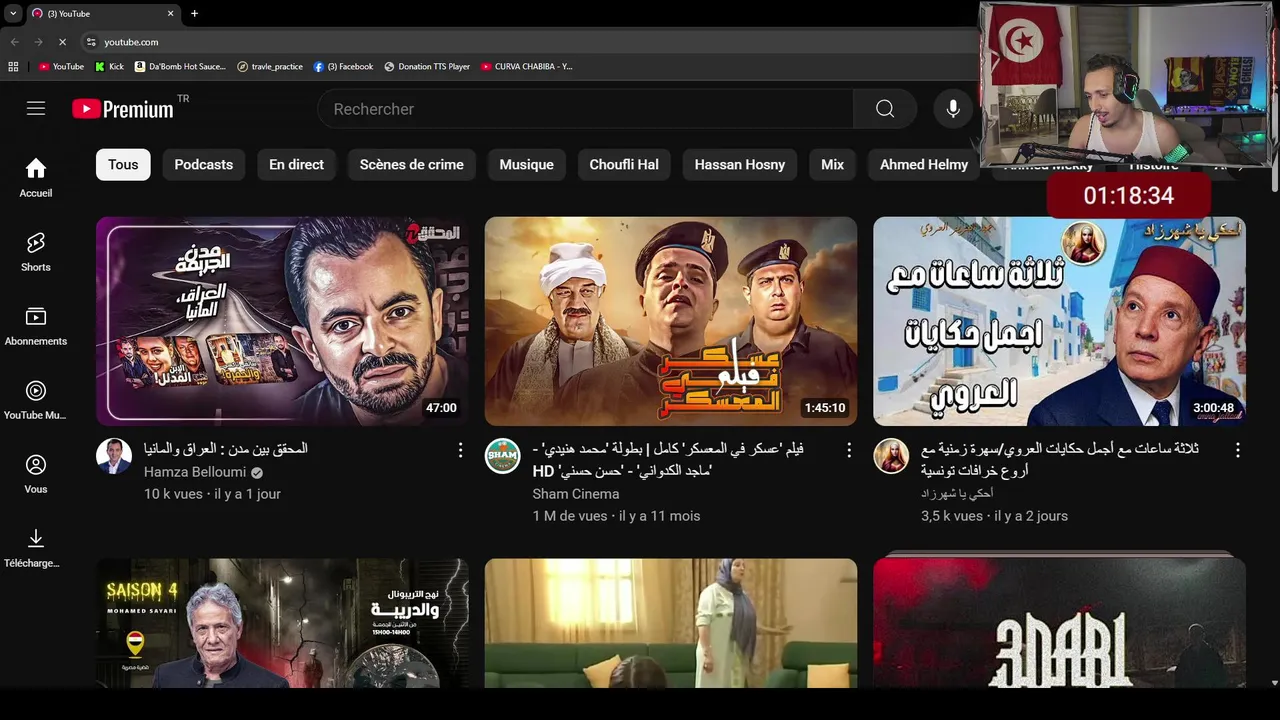Image resolution: width=1280 pixels, height=720 pixels.
Task: Open the 1:45:10 film thumbnail
Action: coord(671,321)
